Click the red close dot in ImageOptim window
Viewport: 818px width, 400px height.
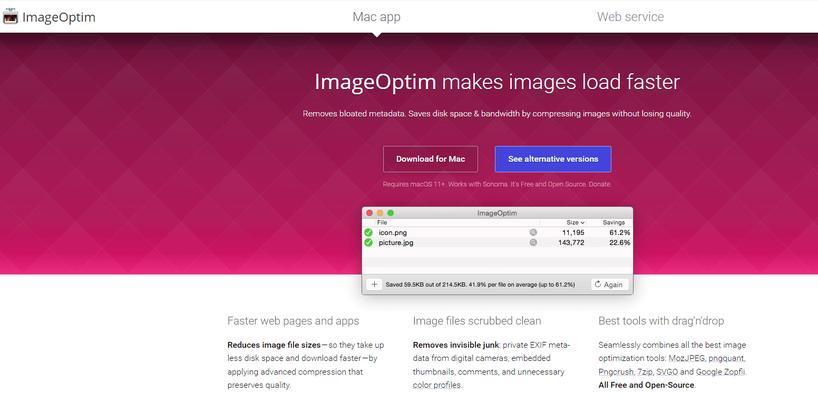point(369,213)
